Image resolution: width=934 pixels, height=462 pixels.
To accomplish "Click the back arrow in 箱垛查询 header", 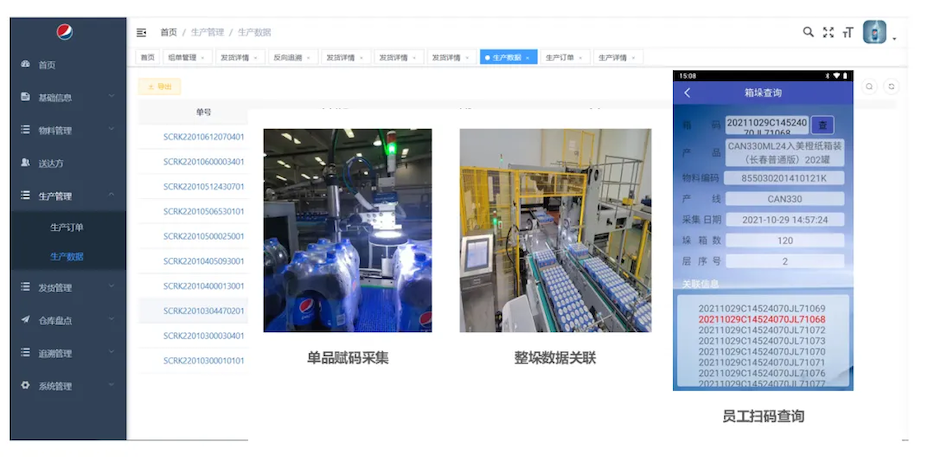I will point(687,93).
